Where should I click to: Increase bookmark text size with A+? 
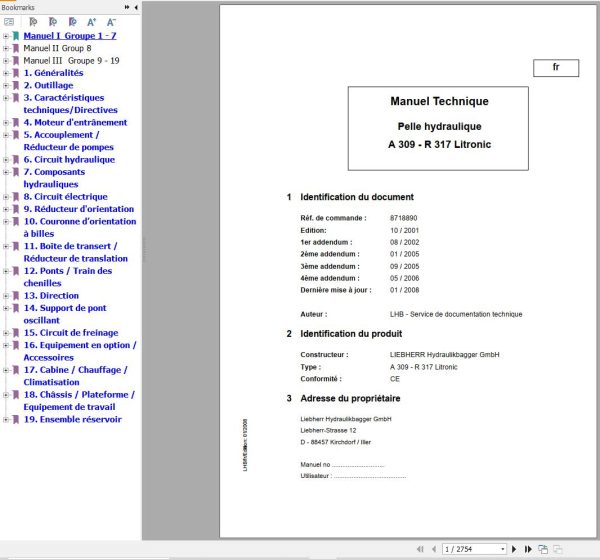pos(91,22)
